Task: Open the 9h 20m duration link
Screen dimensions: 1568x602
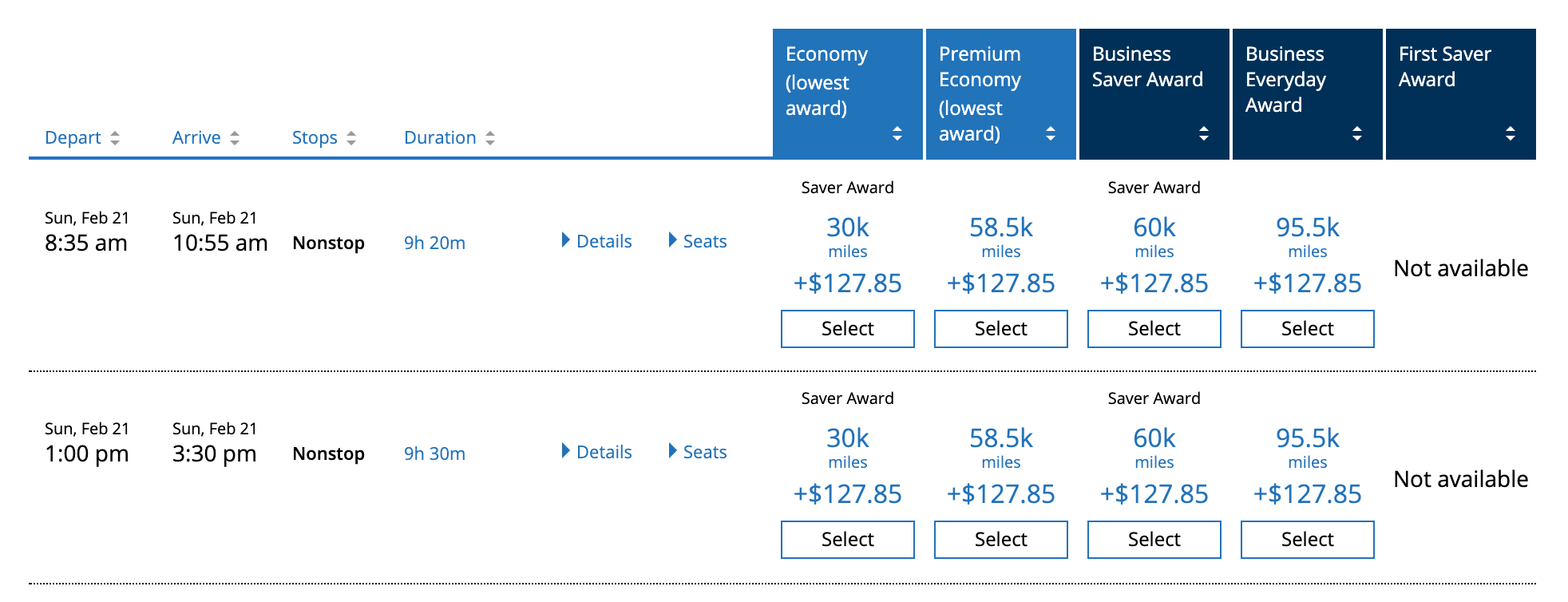Action: coord(434,243)
